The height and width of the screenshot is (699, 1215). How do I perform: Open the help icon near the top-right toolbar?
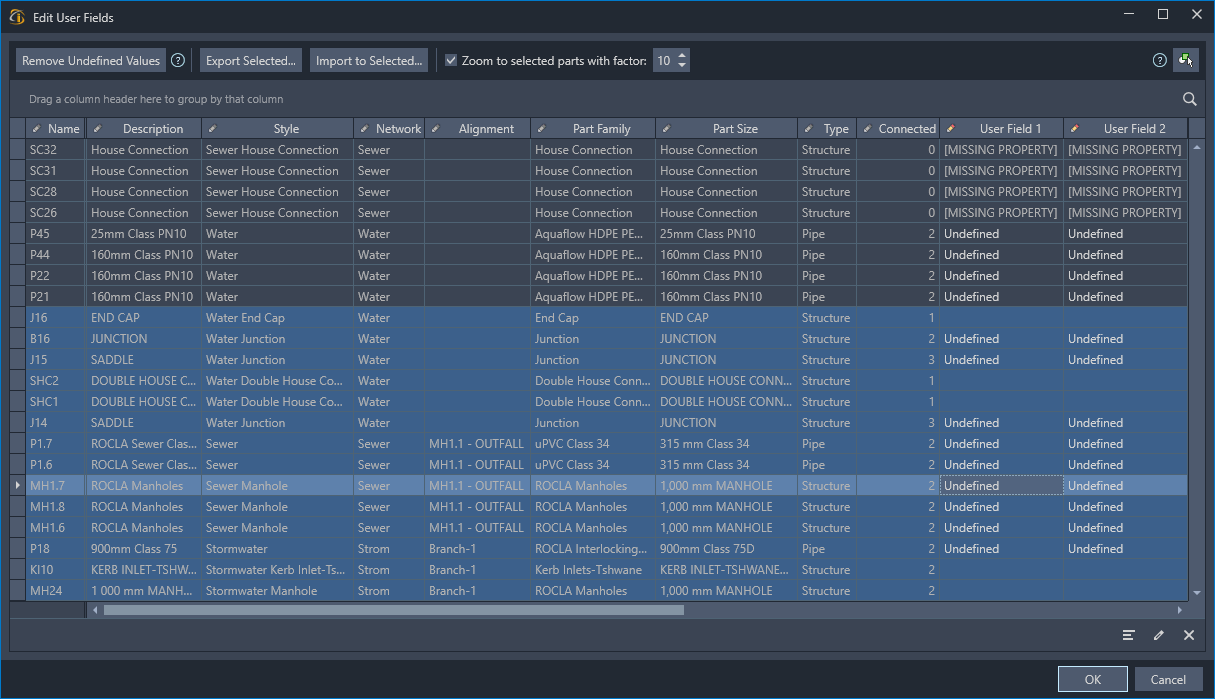point(1160,61)
